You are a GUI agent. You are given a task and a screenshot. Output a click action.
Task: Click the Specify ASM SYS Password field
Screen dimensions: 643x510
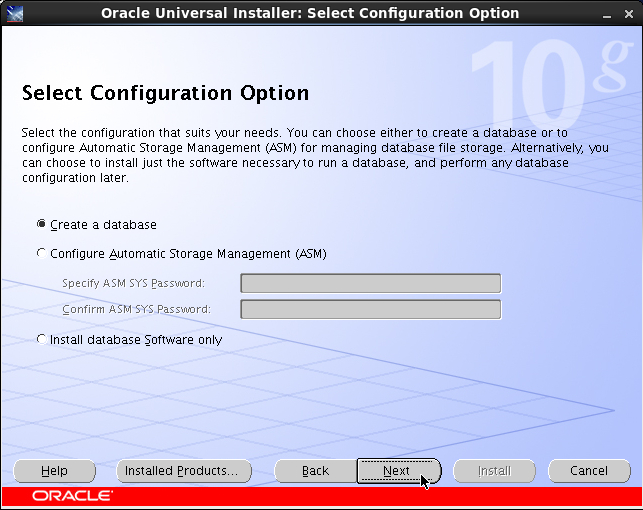coord(371,283)
